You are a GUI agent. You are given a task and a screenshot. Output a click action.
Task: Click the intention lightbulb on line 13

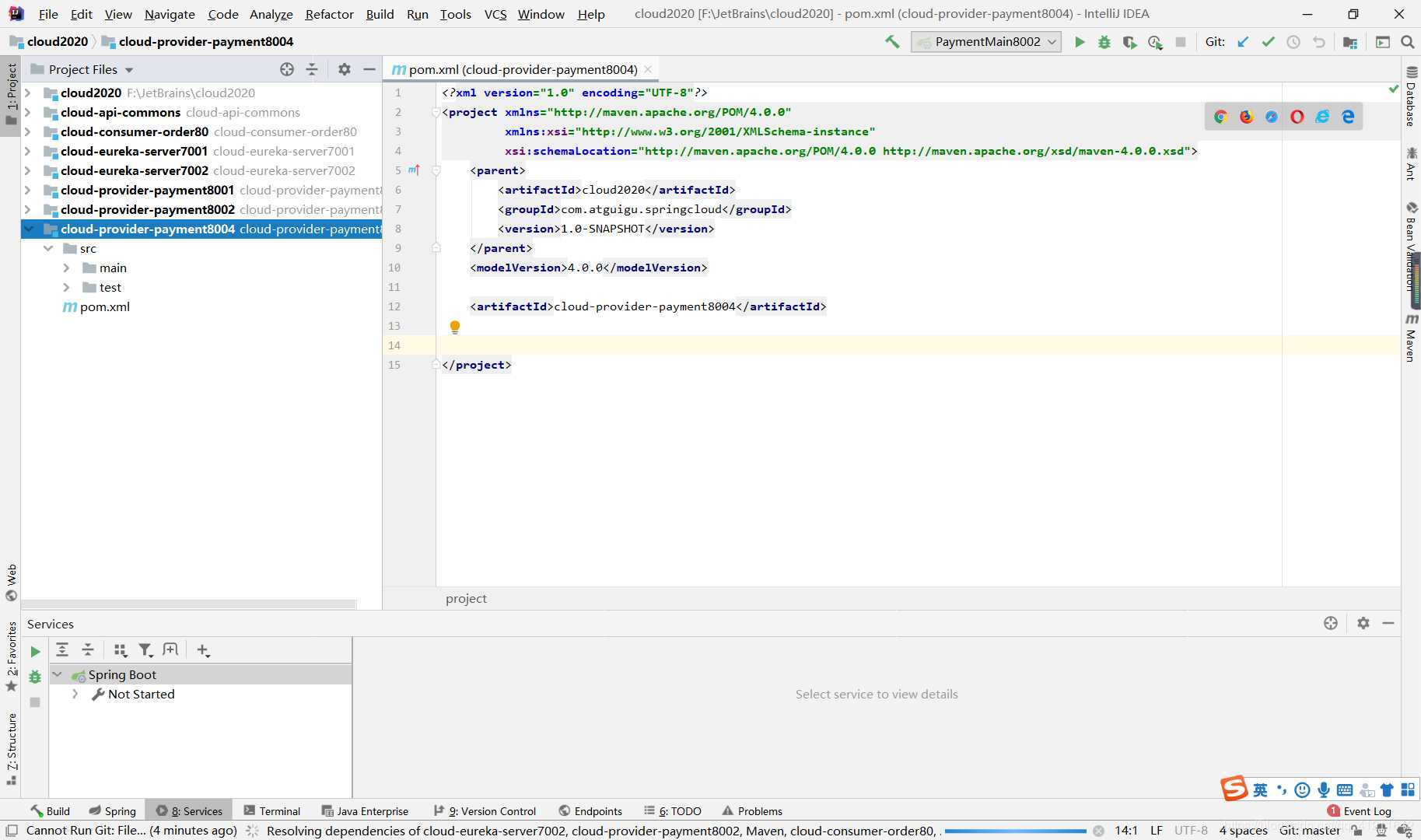click(455, 327)
